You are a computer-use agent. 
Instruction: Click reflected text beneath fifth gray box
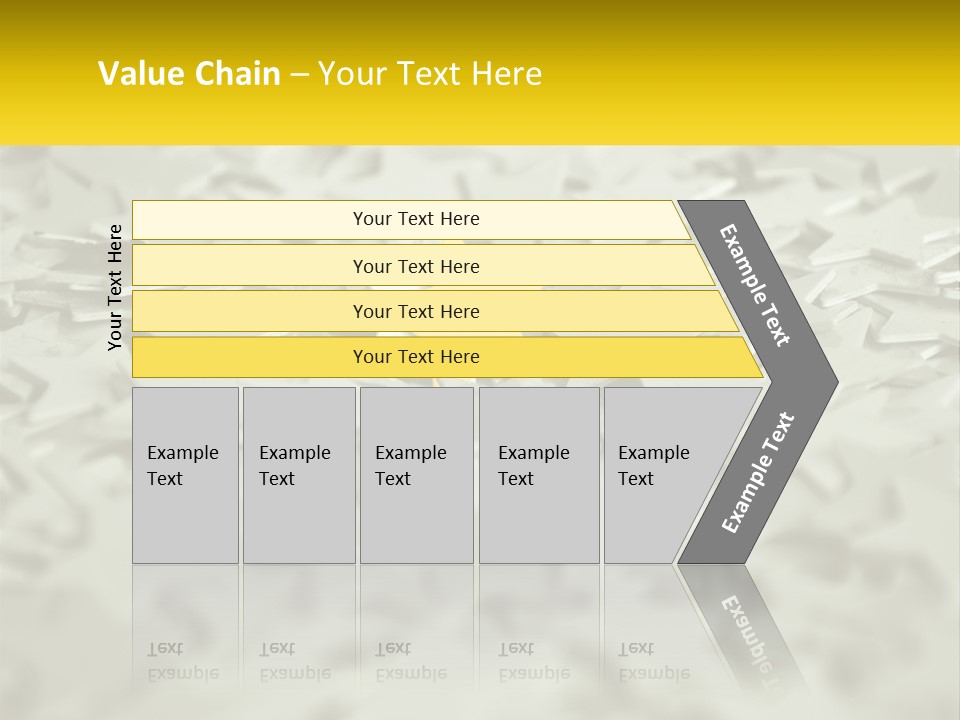click(x=653, y=661)
